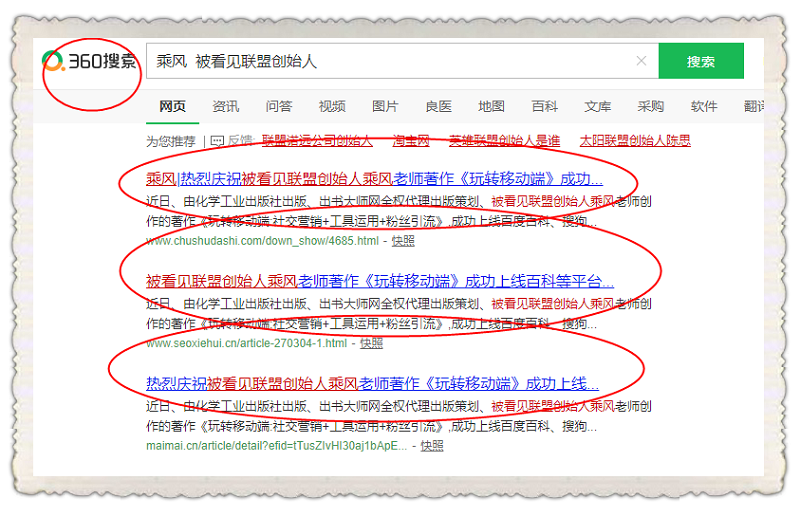Screen dimensions: 800x517
Task: Click inside the search input field
Action: 390,61
